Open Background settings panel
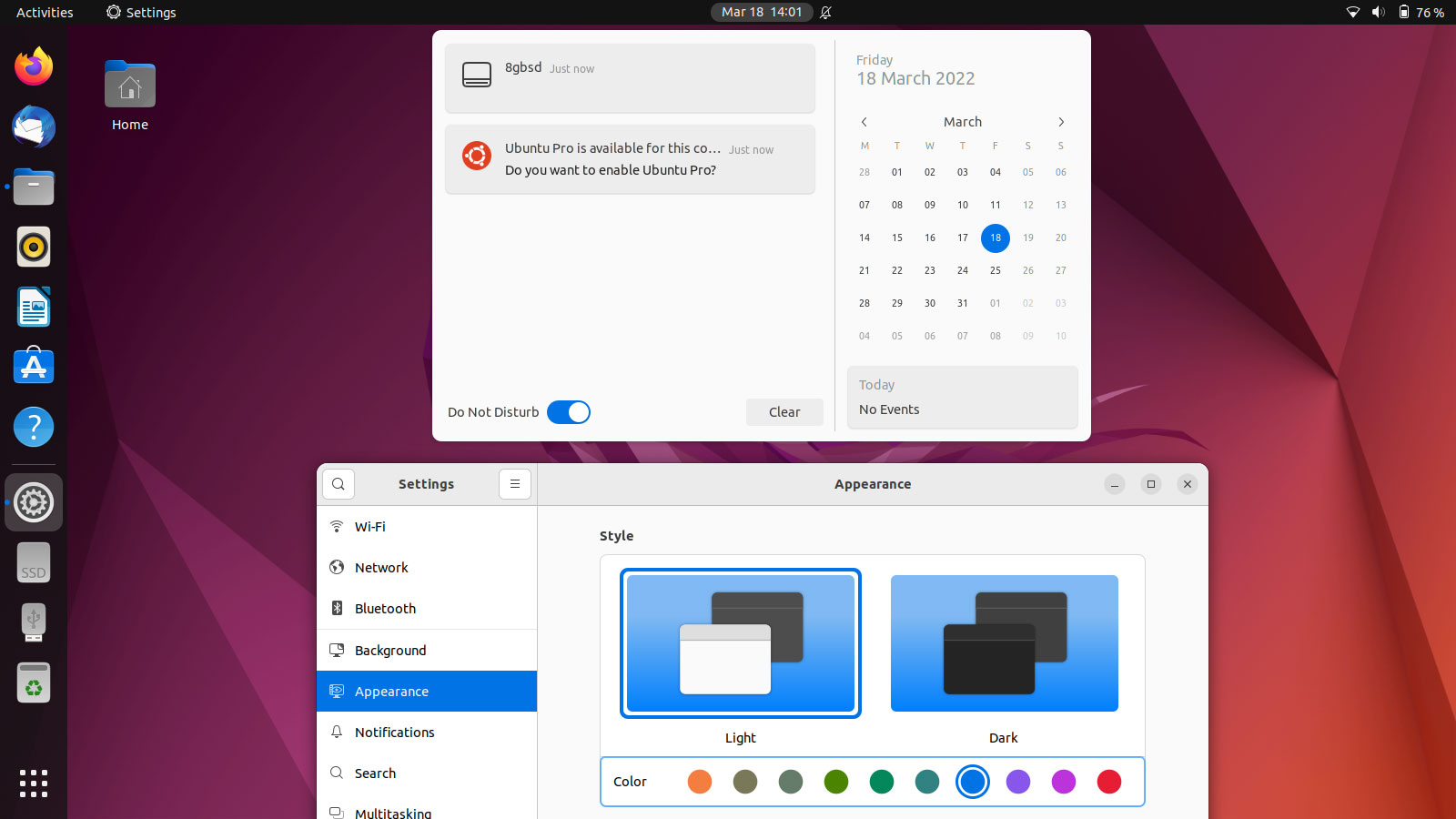The image size is (1456, 819). point(427,651)
